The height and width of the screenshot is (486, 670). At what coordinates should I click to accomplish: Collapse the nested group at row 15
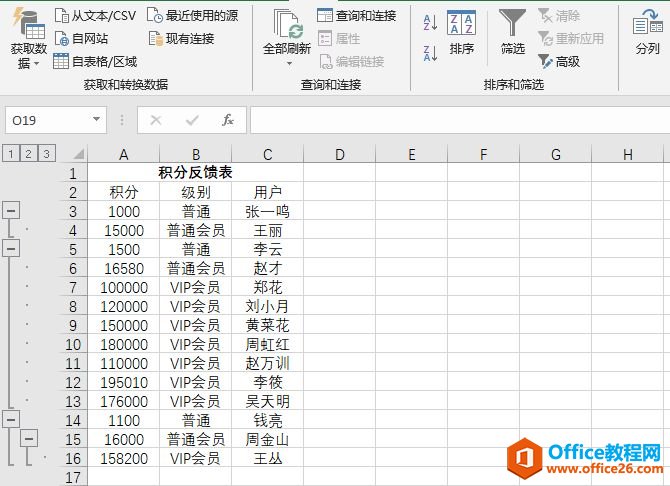(x=29, y=438)
